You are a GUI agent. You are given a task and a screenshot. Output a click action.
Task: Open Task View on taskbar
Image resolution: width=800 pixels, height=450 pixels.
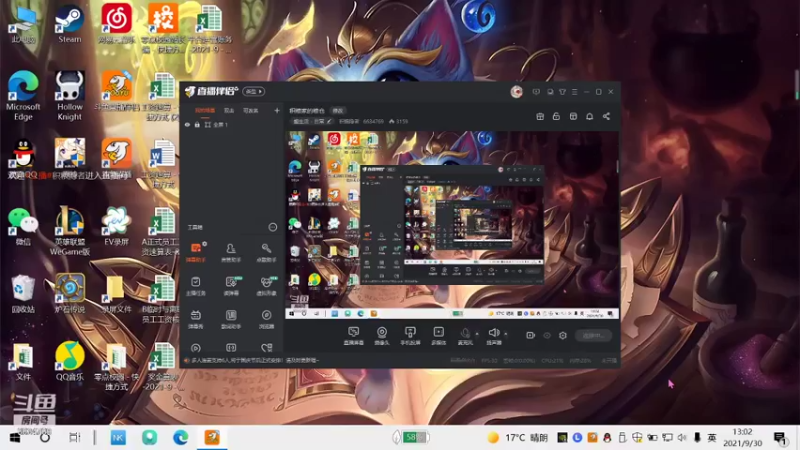pyautogui.click(x=75, y=438)
